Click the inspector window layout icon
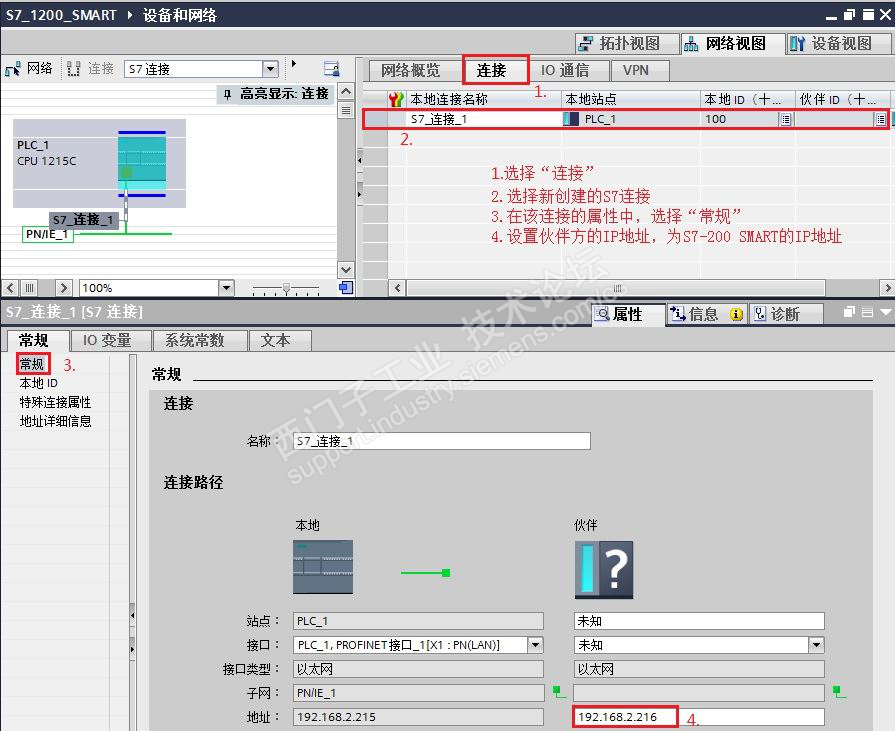 (867, 312)
